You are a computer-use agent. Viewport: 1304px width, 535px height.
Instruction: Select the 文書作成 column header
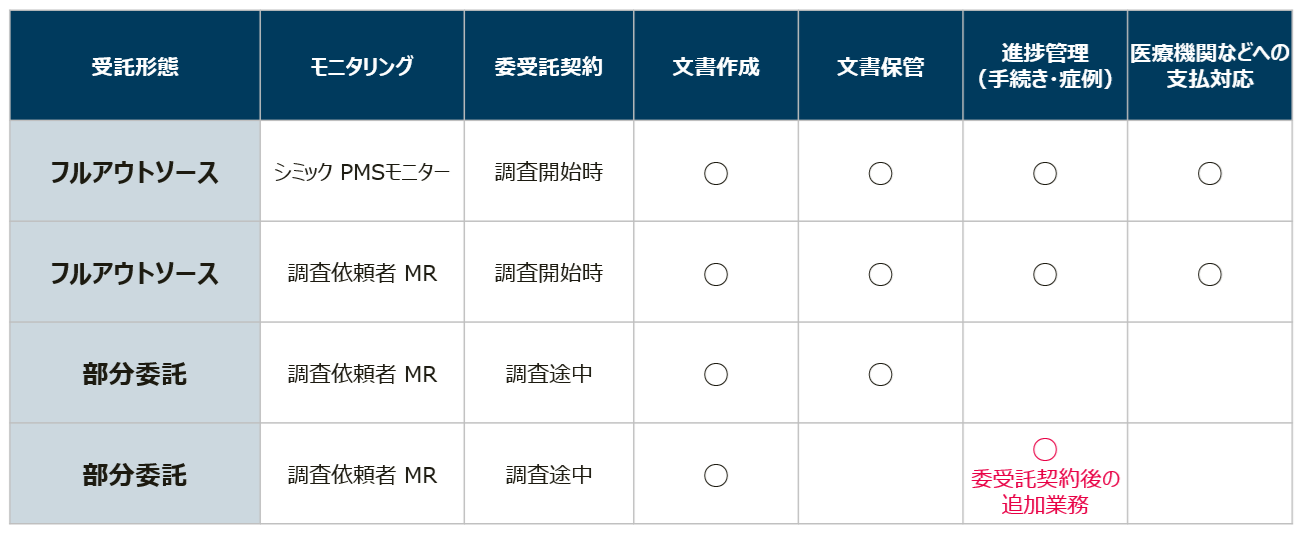[x=716, y=67]
